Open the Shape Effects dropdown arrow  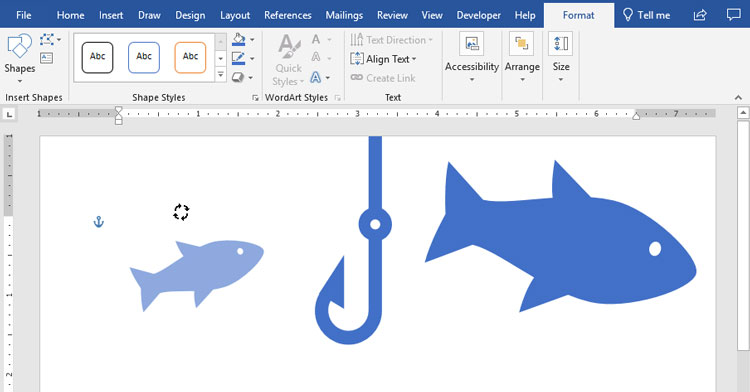(251, 77)
